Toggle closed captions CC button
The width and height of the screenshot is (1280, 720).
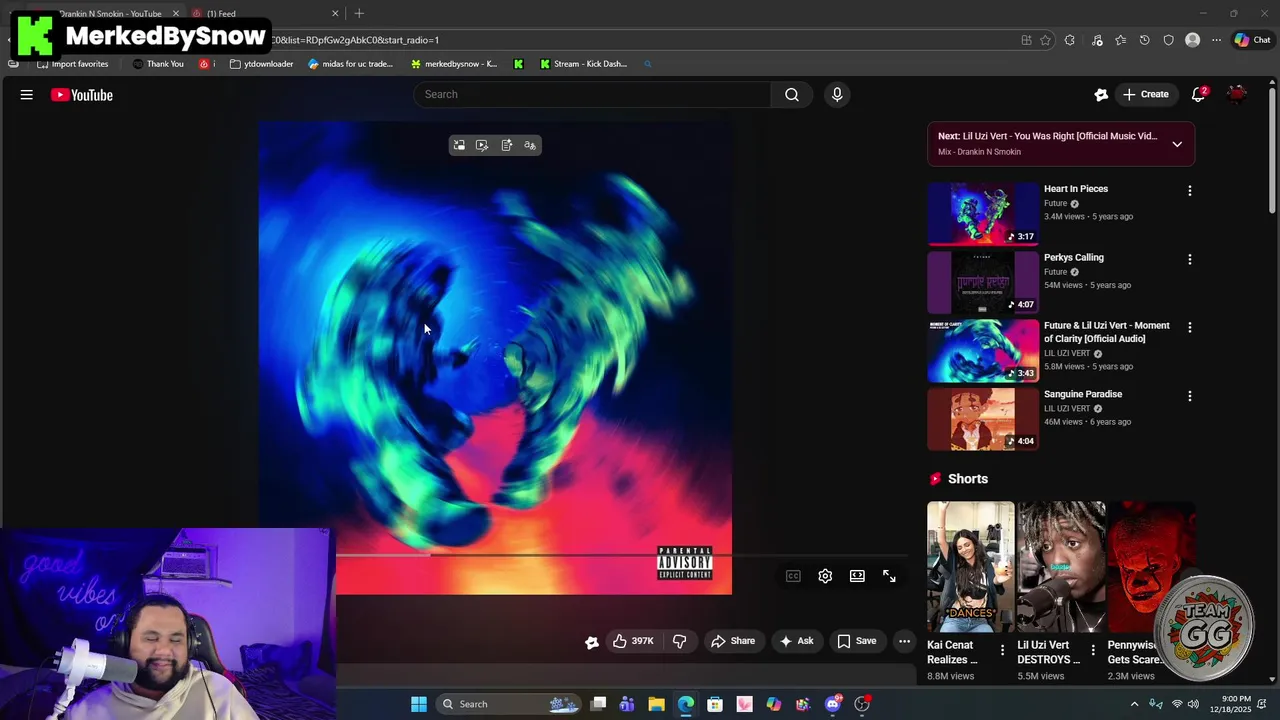click(793, 576)
